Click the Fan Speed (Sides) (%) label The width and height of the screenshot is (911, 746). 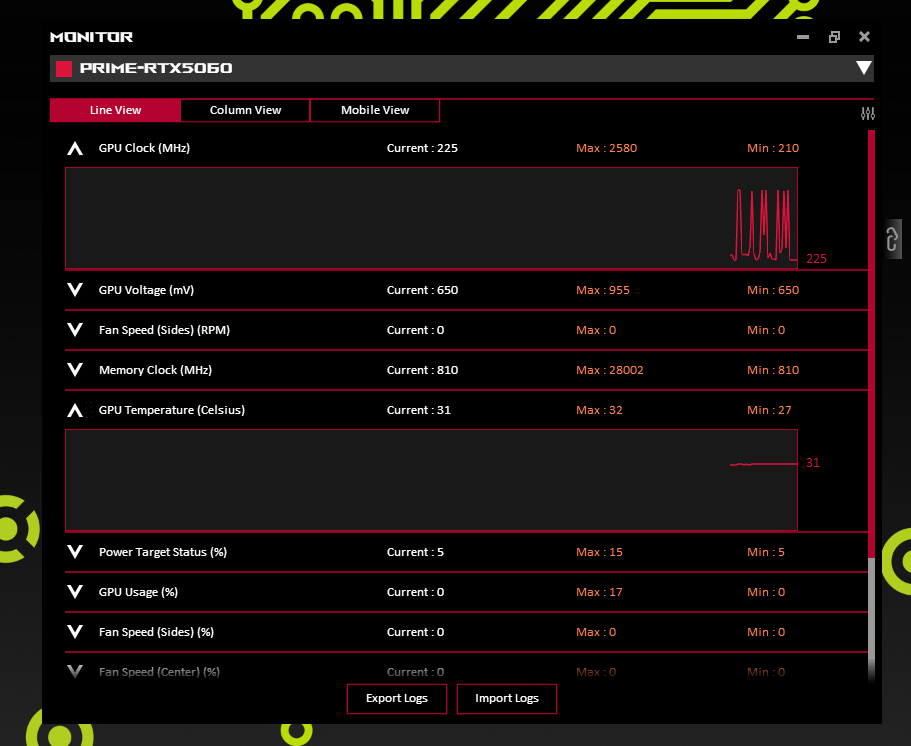156,632
